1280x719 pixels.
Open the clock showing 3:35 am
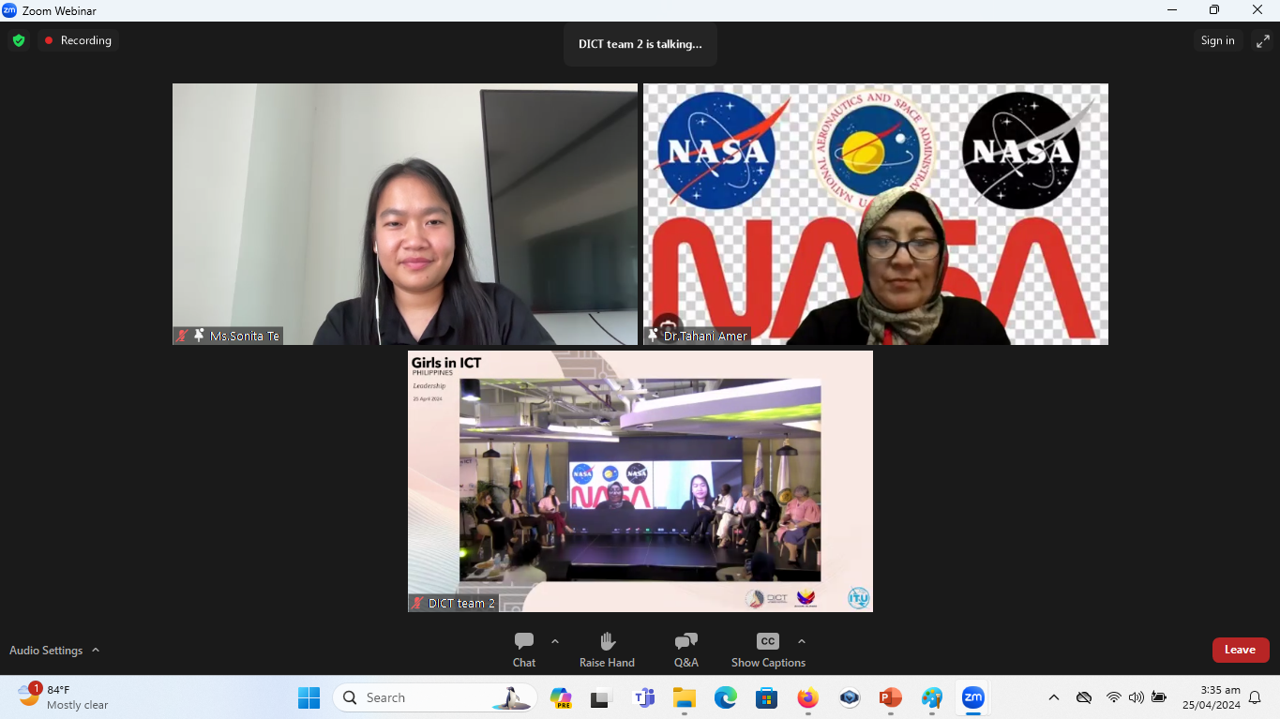[x=1211, y=698]
